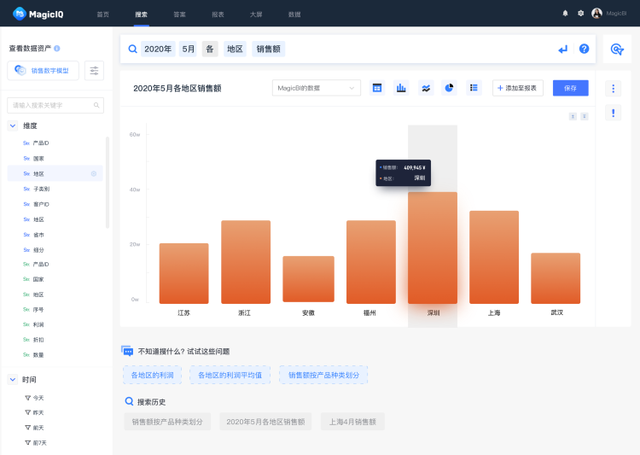Switch to the 搜索 tab in top navigation

(141, 14)
